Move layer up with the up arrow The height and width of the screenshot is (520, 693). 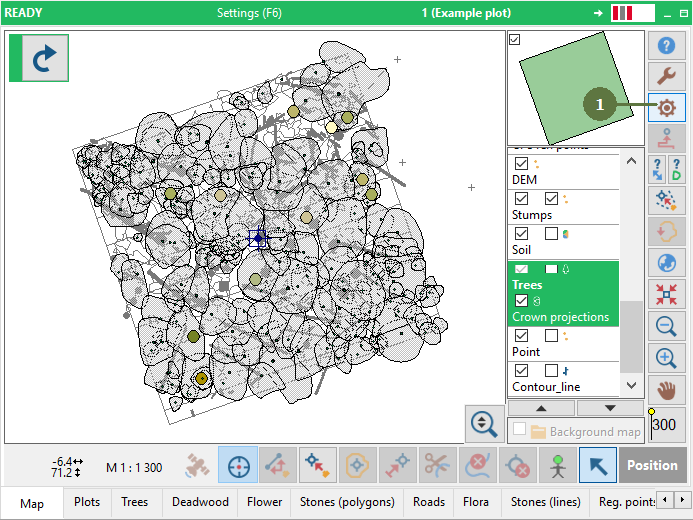click(541, 408)
